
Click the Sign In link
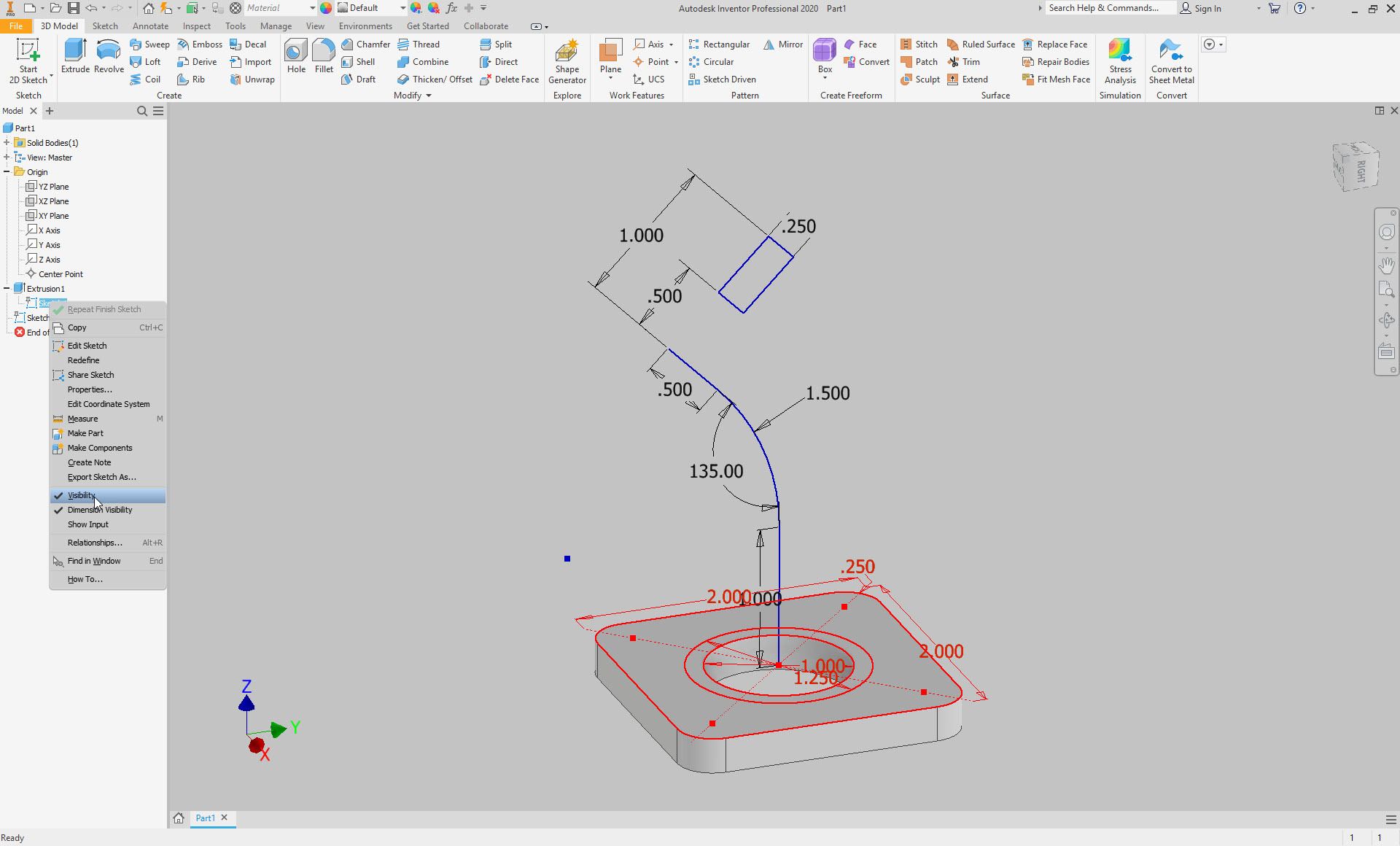1208,8
